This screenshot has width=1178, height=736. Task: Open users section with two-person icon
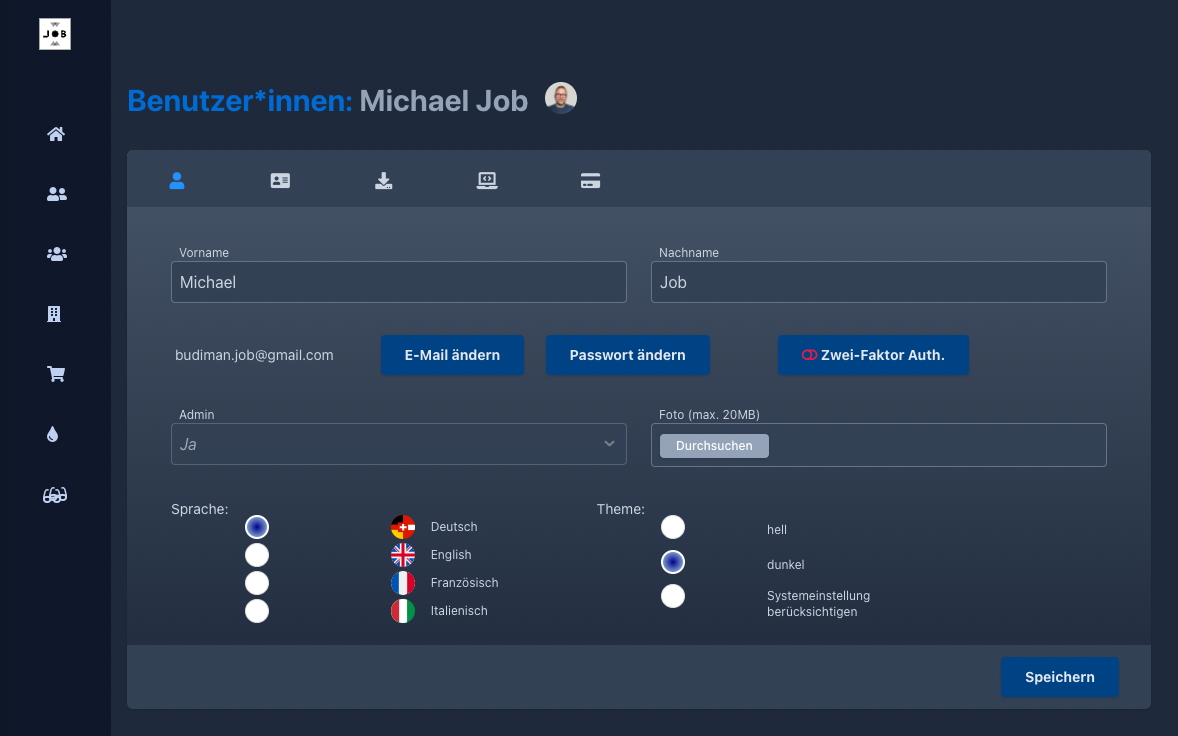[x=56, y=194]
